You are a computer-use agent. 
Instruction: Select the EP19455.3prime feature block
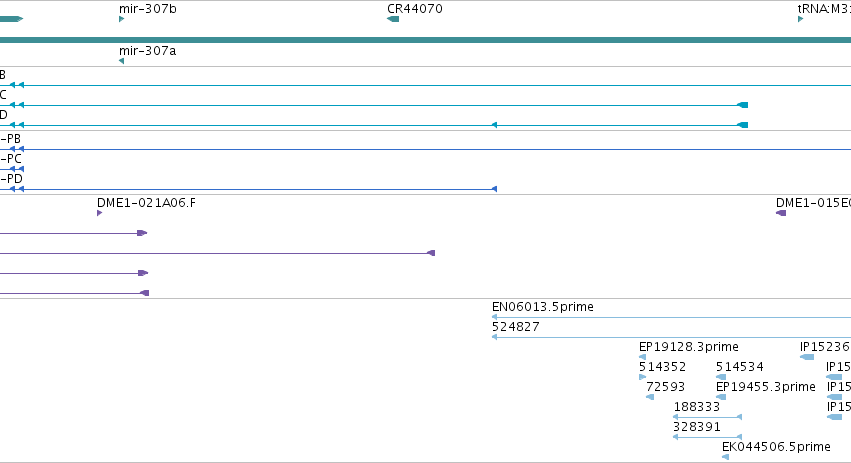coord(721,397)
